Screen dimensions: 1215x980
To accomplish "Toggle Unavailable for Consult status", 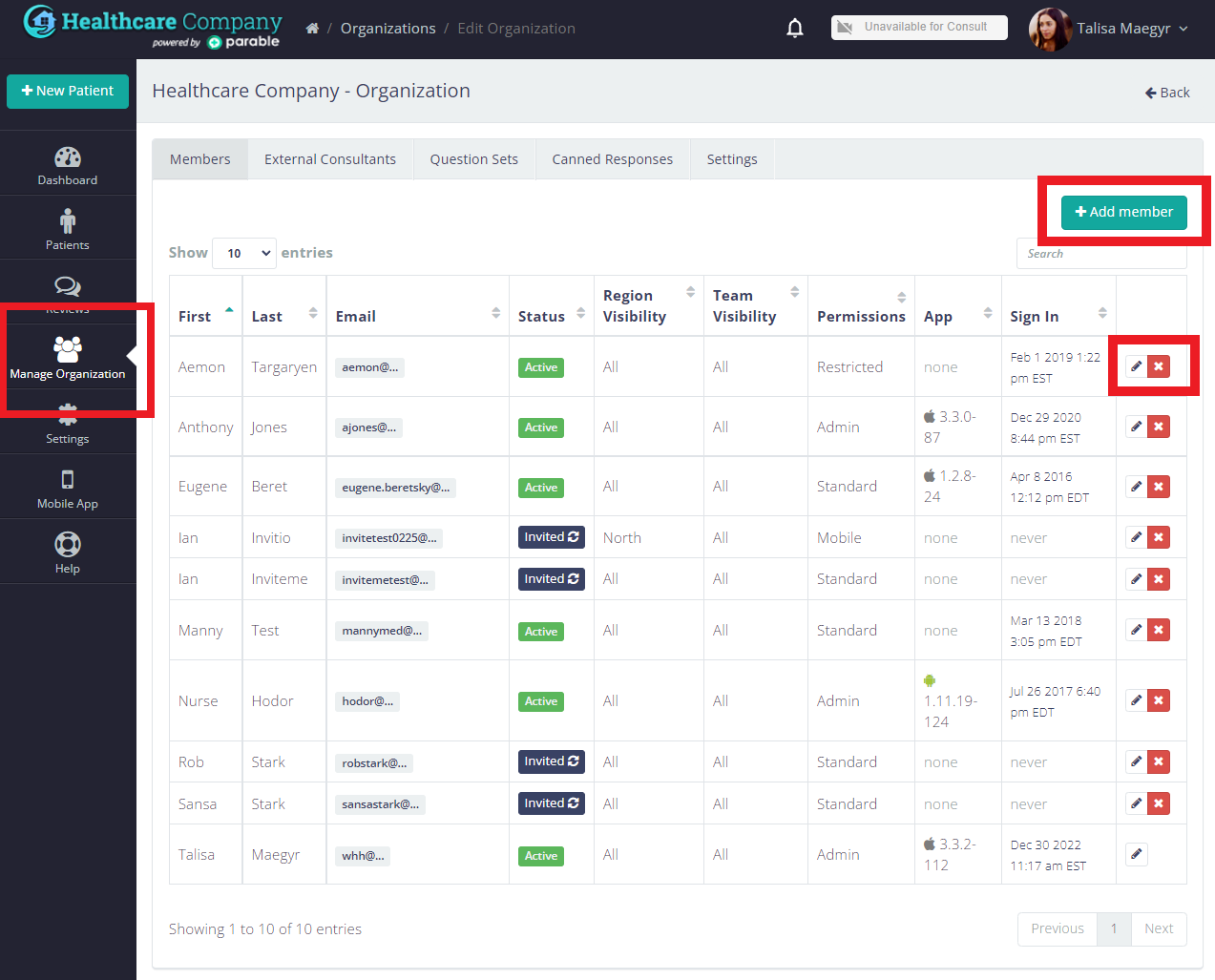I will 919,28.
